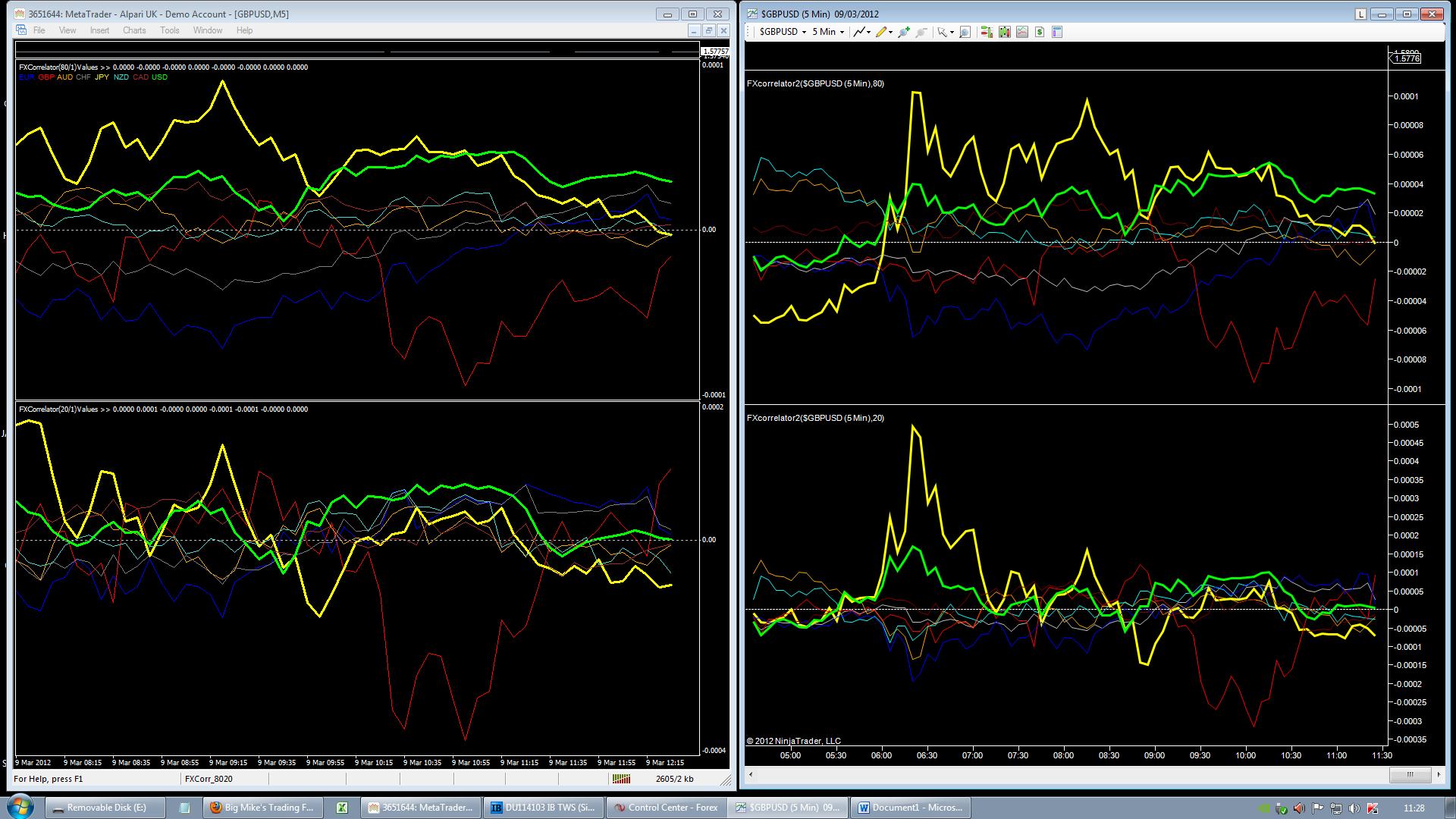
Task: Click the zoom out magnifier icon
Action: [x=921, y=32]
